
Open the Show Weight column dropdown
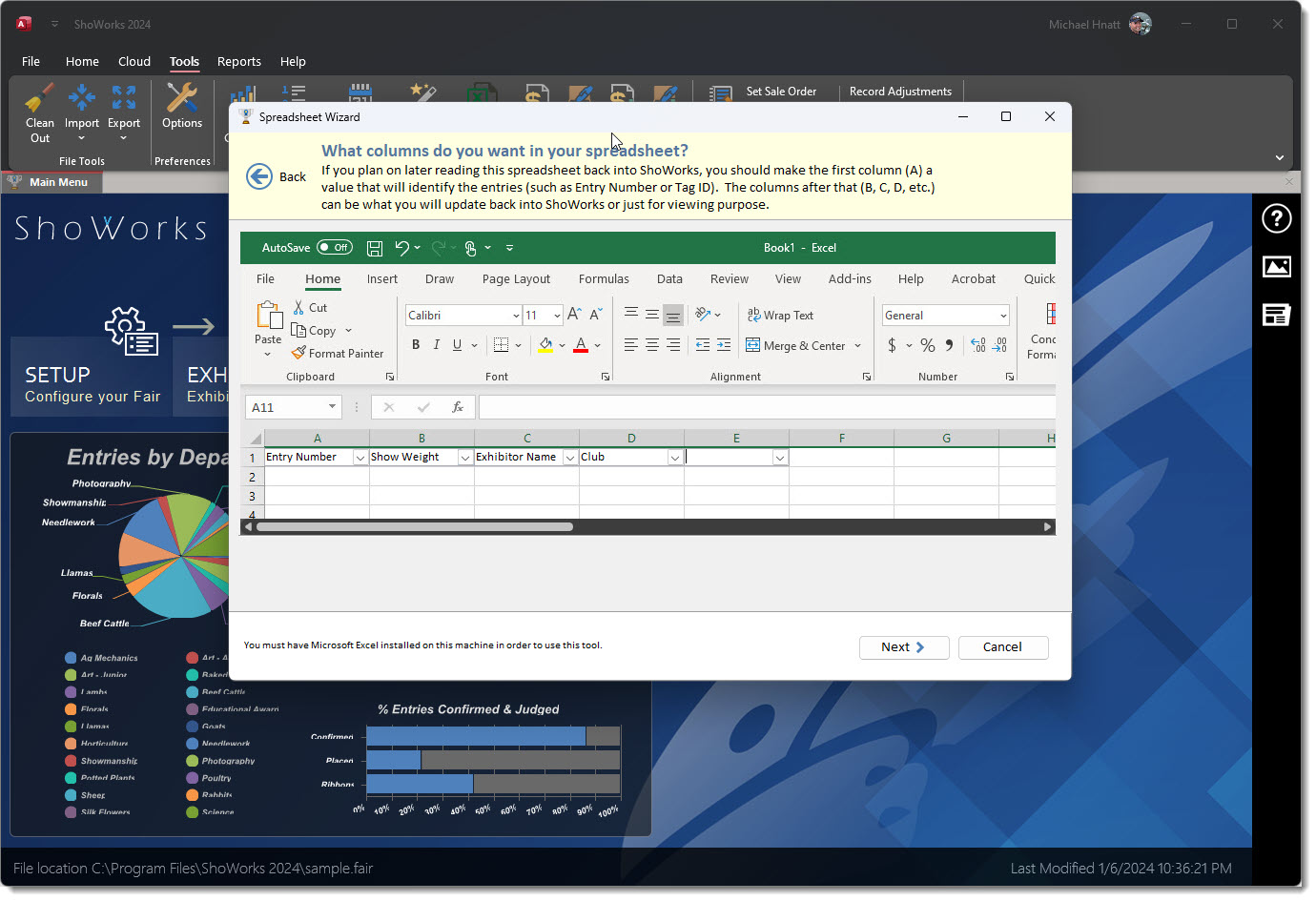coord(465,458)
